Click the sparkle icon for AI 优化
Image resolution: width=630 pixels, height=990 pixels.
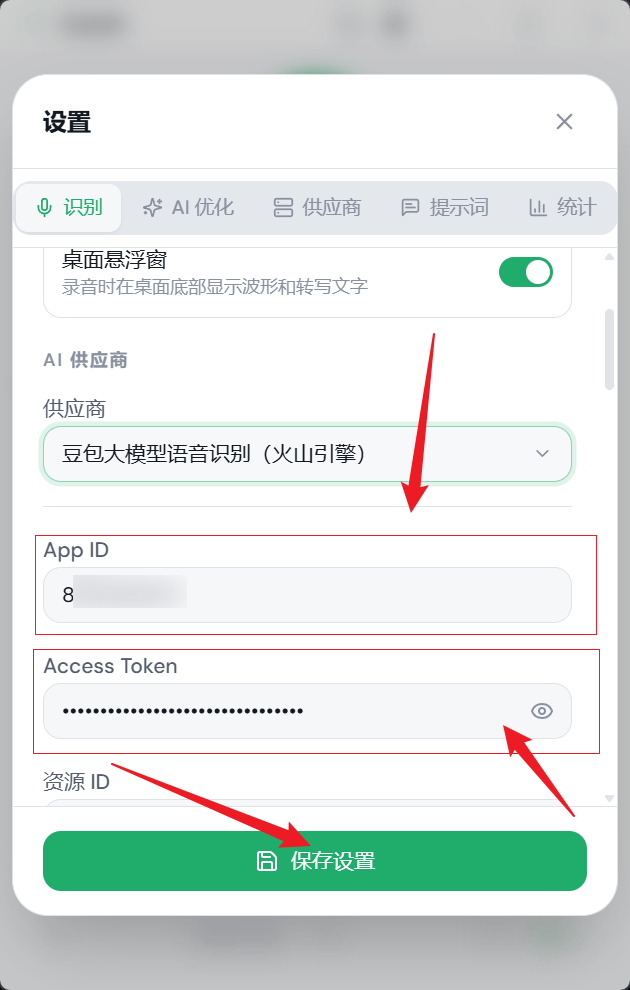[152, 208]
